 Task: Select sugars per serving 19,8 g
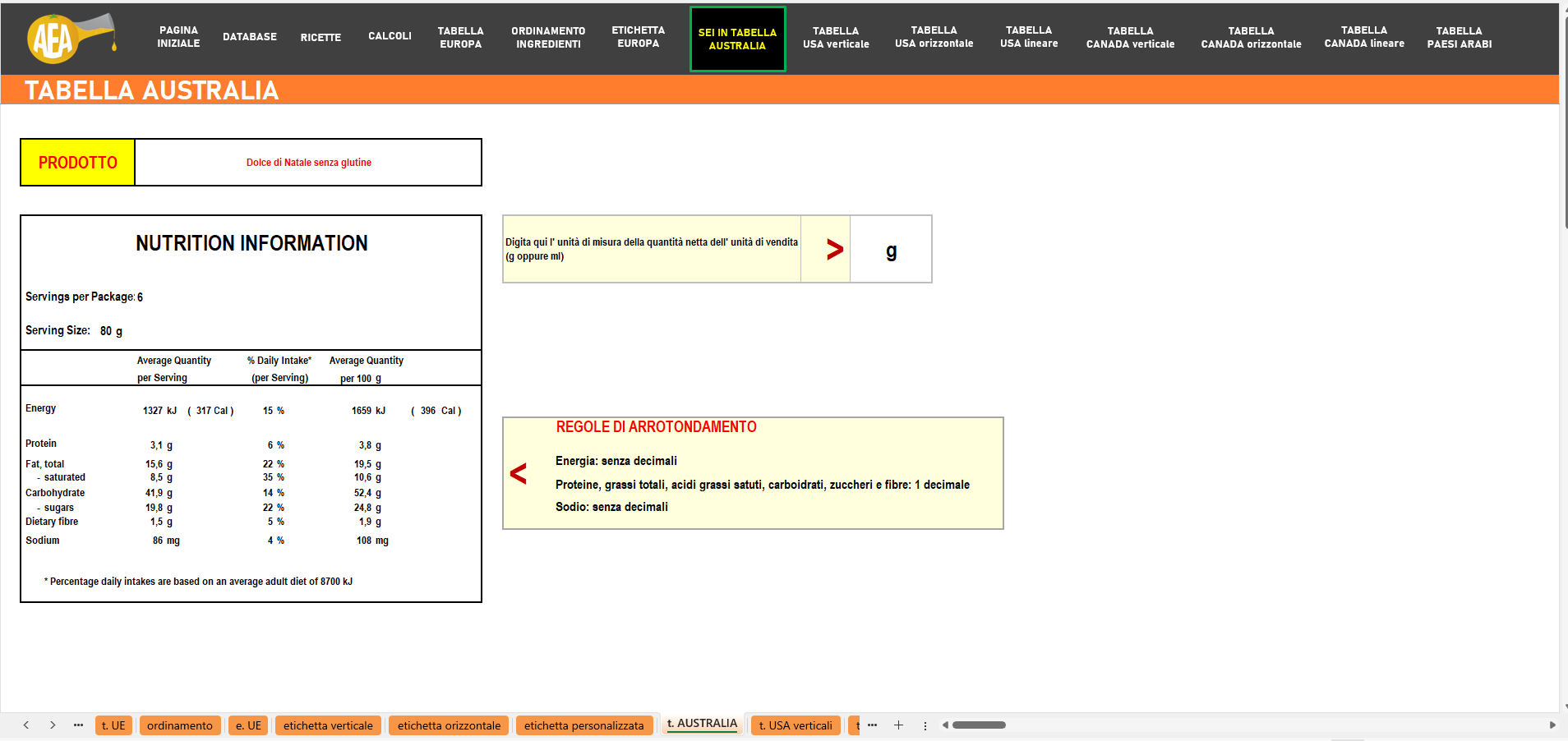159,508
